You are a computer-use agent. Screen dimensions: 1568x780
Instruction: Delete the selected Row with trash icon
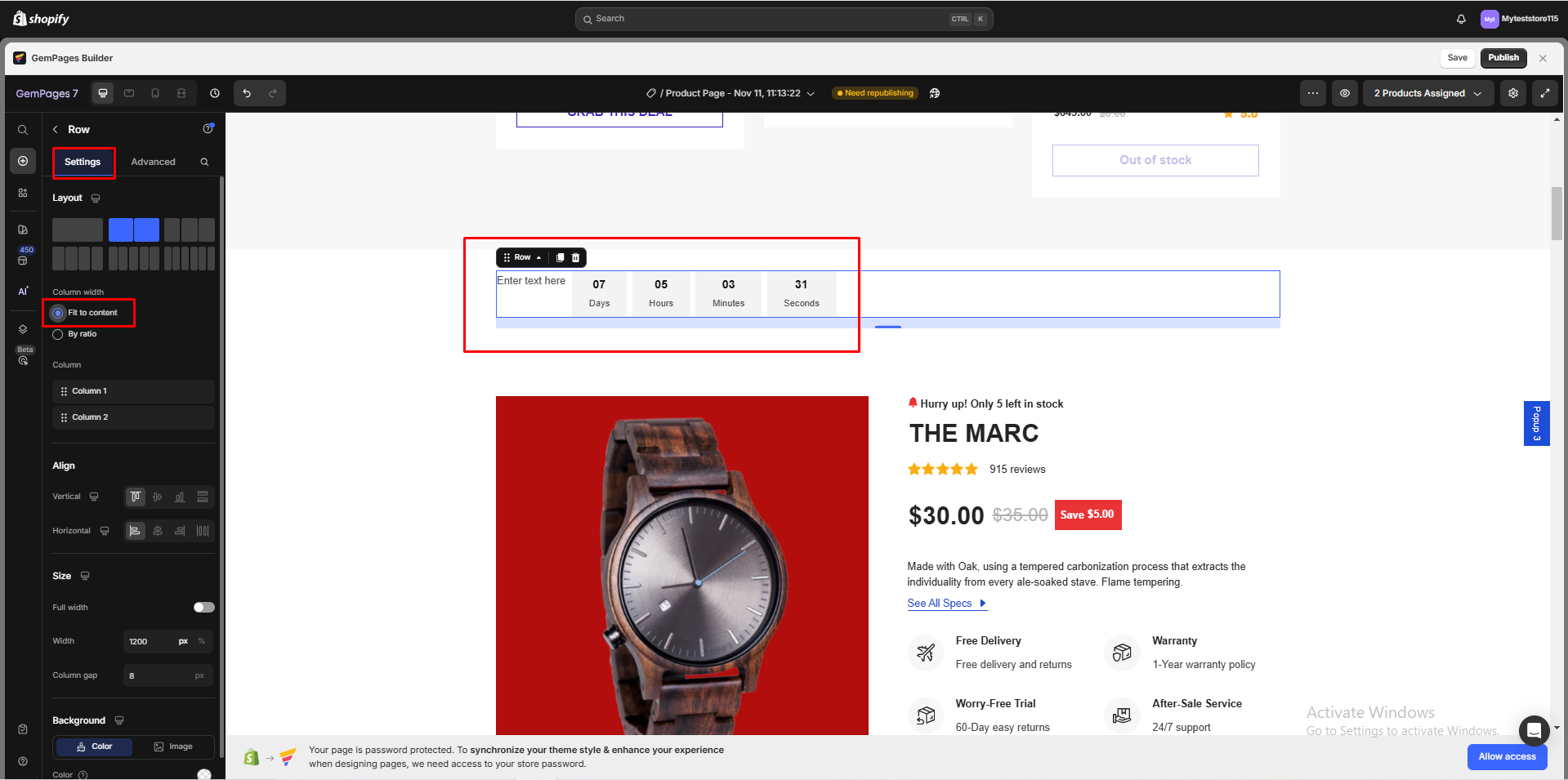click(x=575, y=257)
